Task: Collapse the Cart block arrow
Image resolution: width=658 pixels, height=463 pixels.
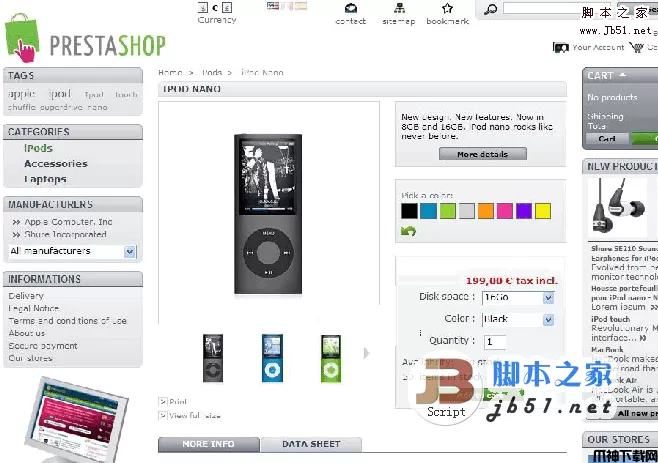Action: pos(623,75)
